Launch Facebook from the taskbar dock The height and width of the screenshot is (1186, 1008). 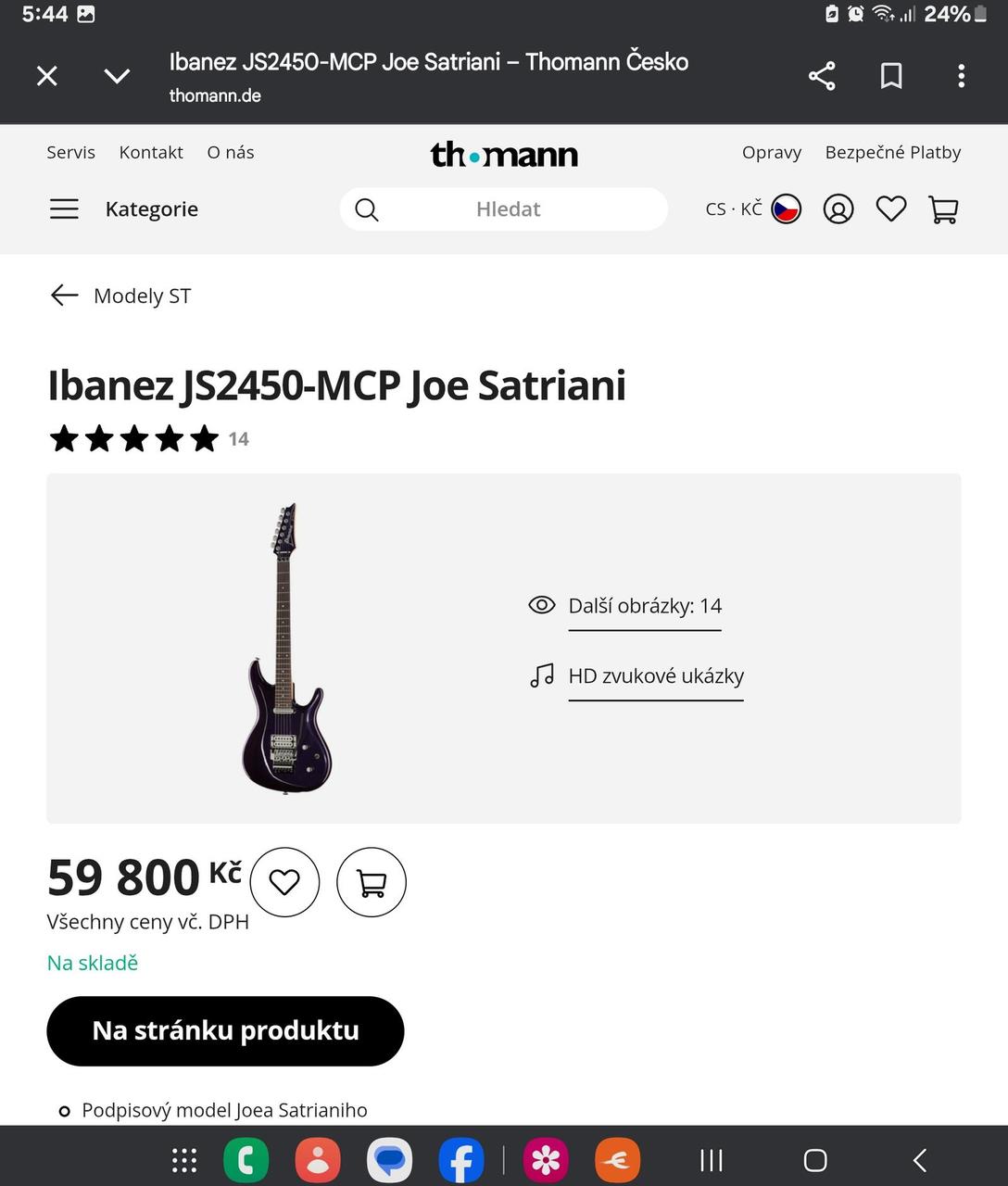[460, 1160]
